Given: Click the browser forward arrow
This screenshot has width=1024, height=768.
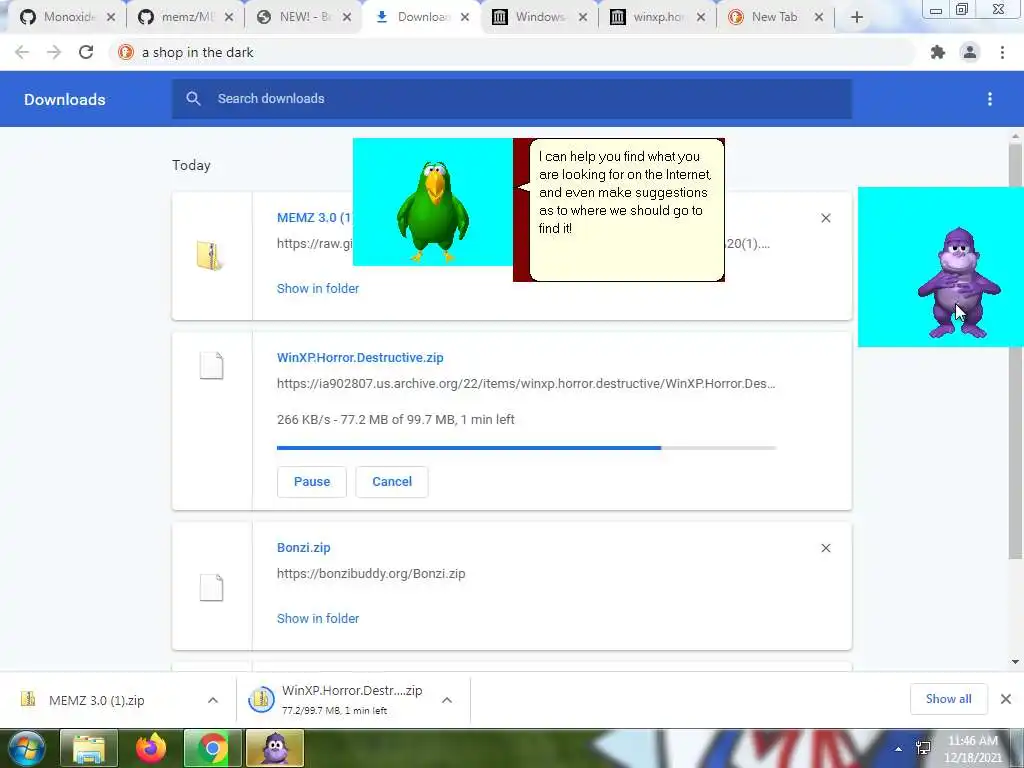Looking at the screenshot, I should [x=54, y=52].
